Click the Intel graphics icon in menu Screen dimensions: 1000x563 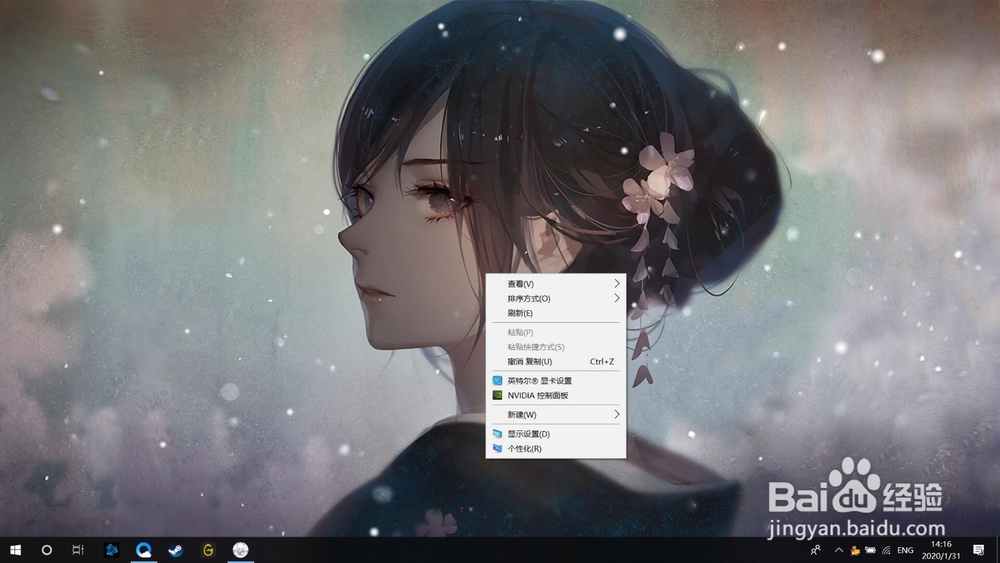(497, 381)
